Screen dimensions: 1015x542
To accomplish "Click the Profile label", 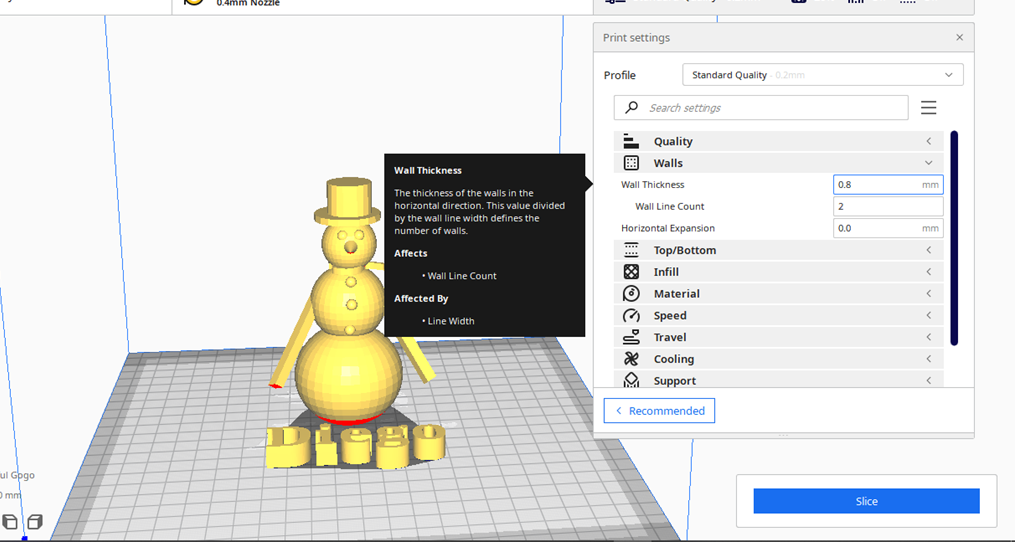I will [619, 75].
